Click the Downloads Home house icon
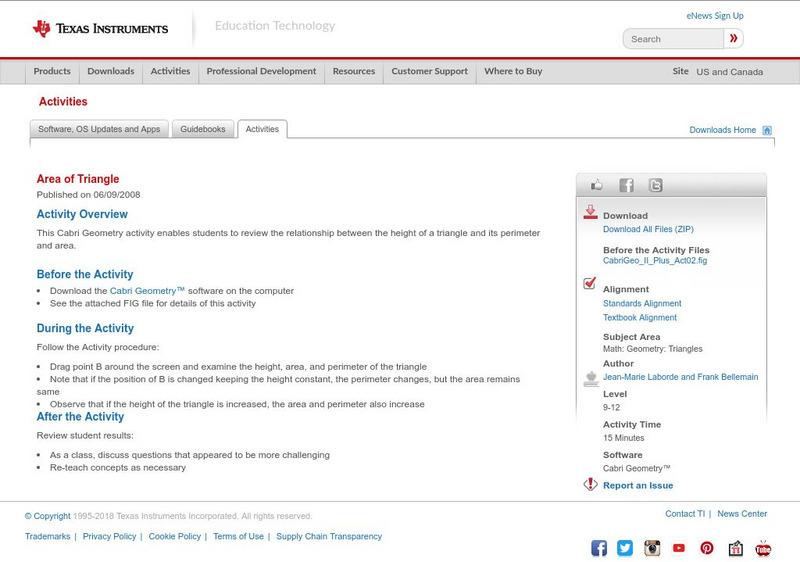800x562 pixels. pos(767,130)
